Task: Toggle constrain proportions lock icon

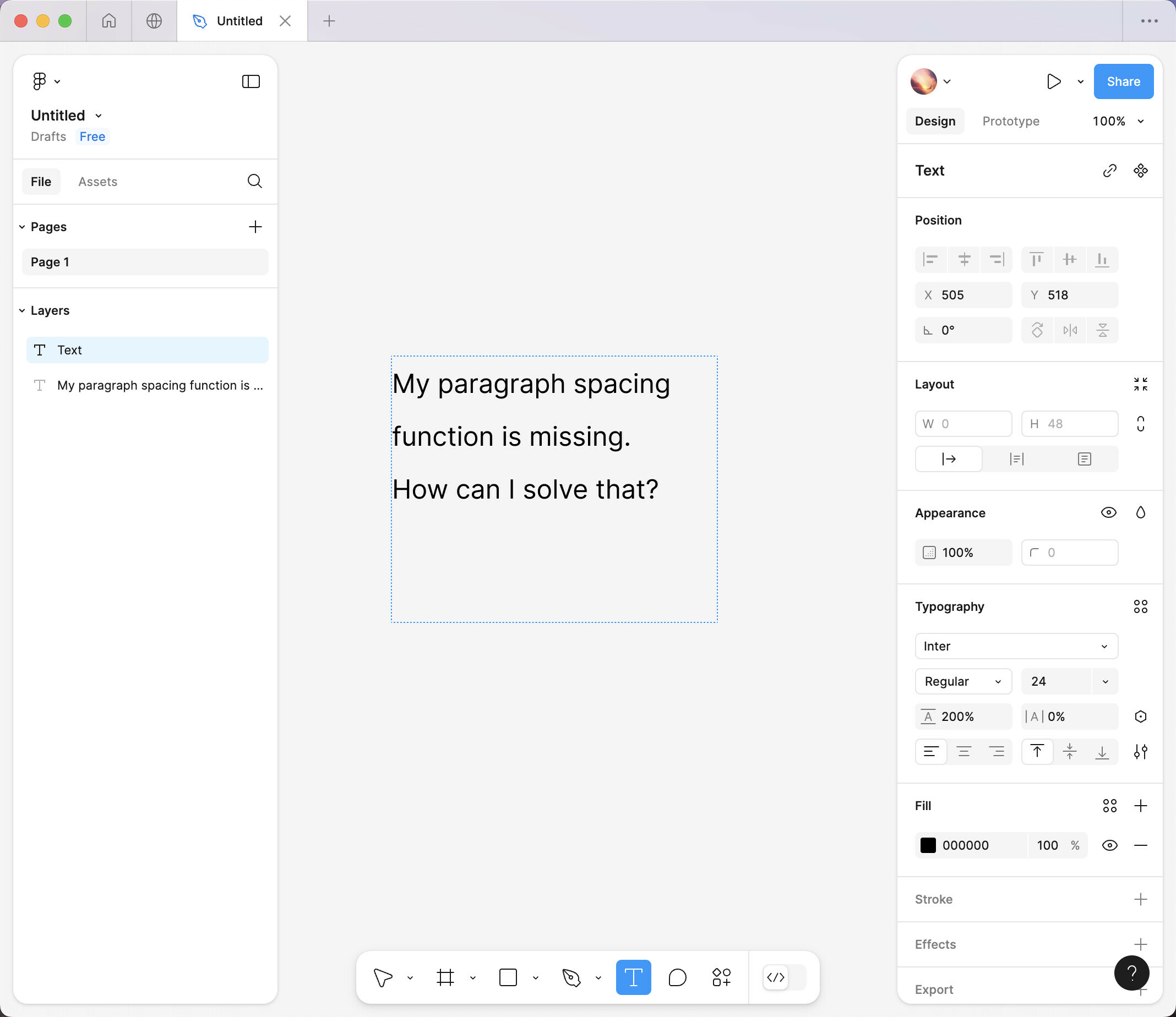Action: 1140,424
